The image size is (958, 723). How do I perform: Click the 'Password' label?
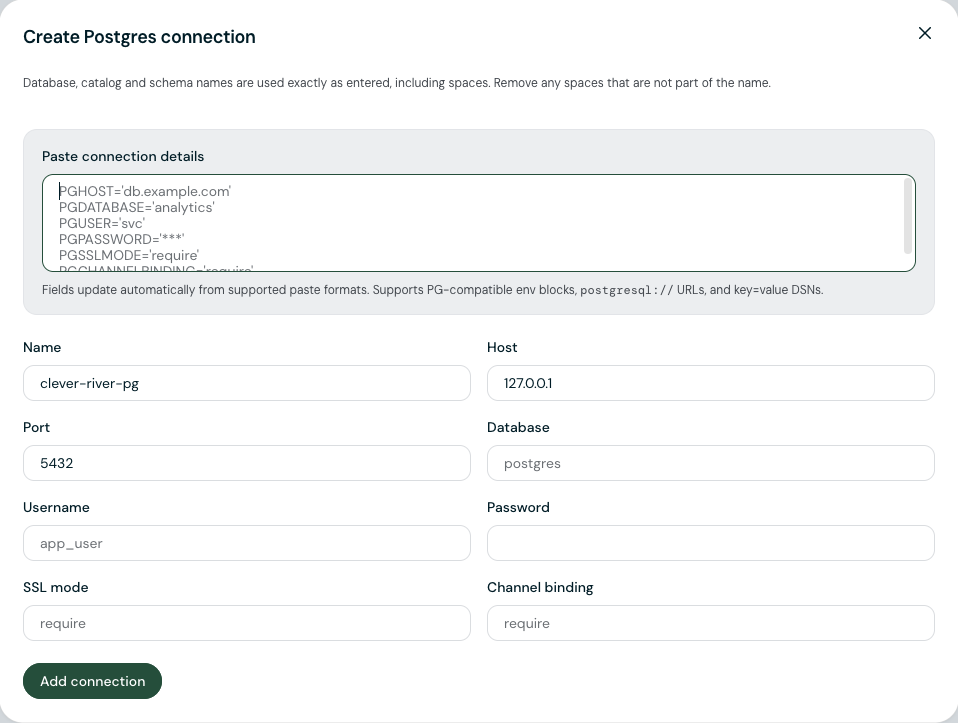point(518,507)
